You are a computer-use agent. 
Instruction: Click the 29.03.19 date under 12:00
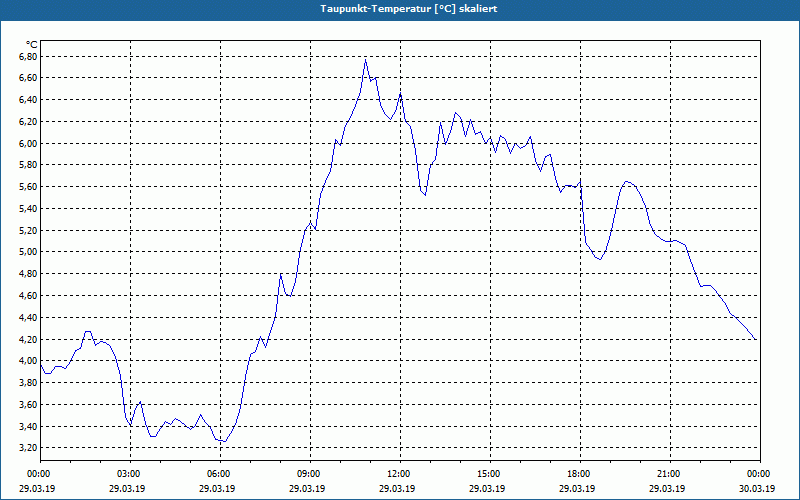coord(397,488)
